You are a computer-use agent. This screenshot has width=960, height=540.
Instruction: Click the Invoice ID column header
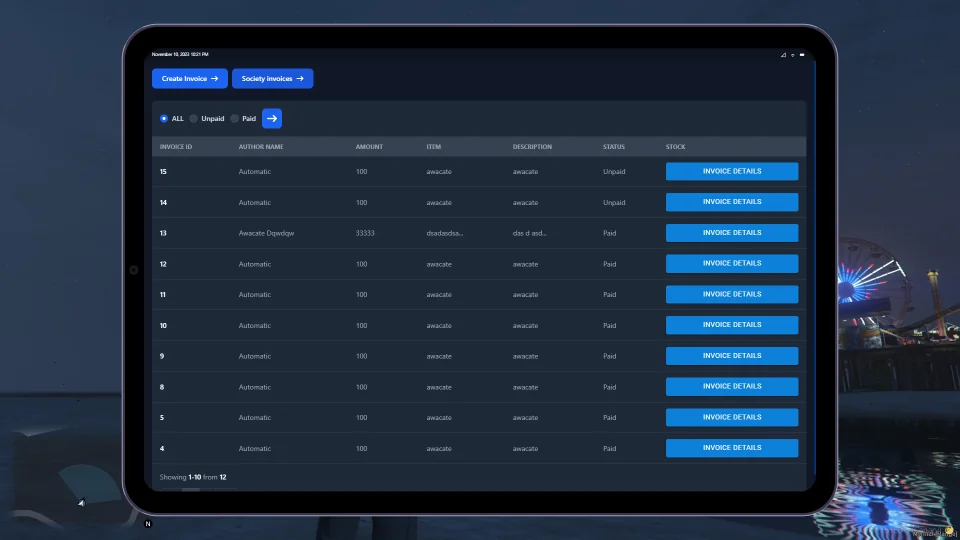point(176,147)
